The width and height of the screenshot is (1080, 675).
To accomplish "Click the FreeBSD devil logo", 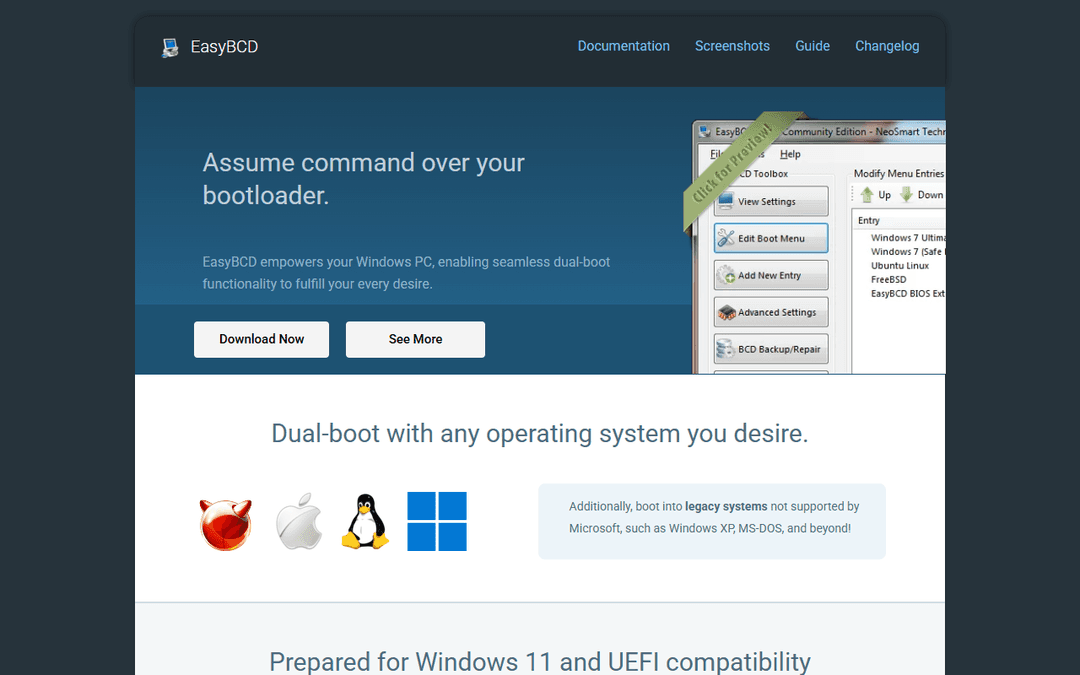I will point(225,525).
